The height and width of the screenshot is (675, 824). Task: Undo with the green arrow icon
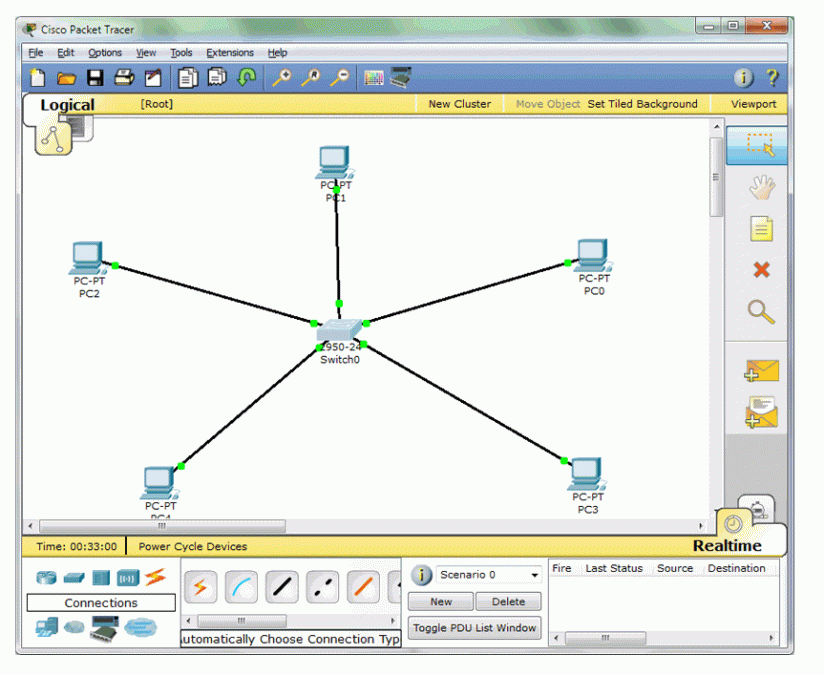[x=246, y=77]
